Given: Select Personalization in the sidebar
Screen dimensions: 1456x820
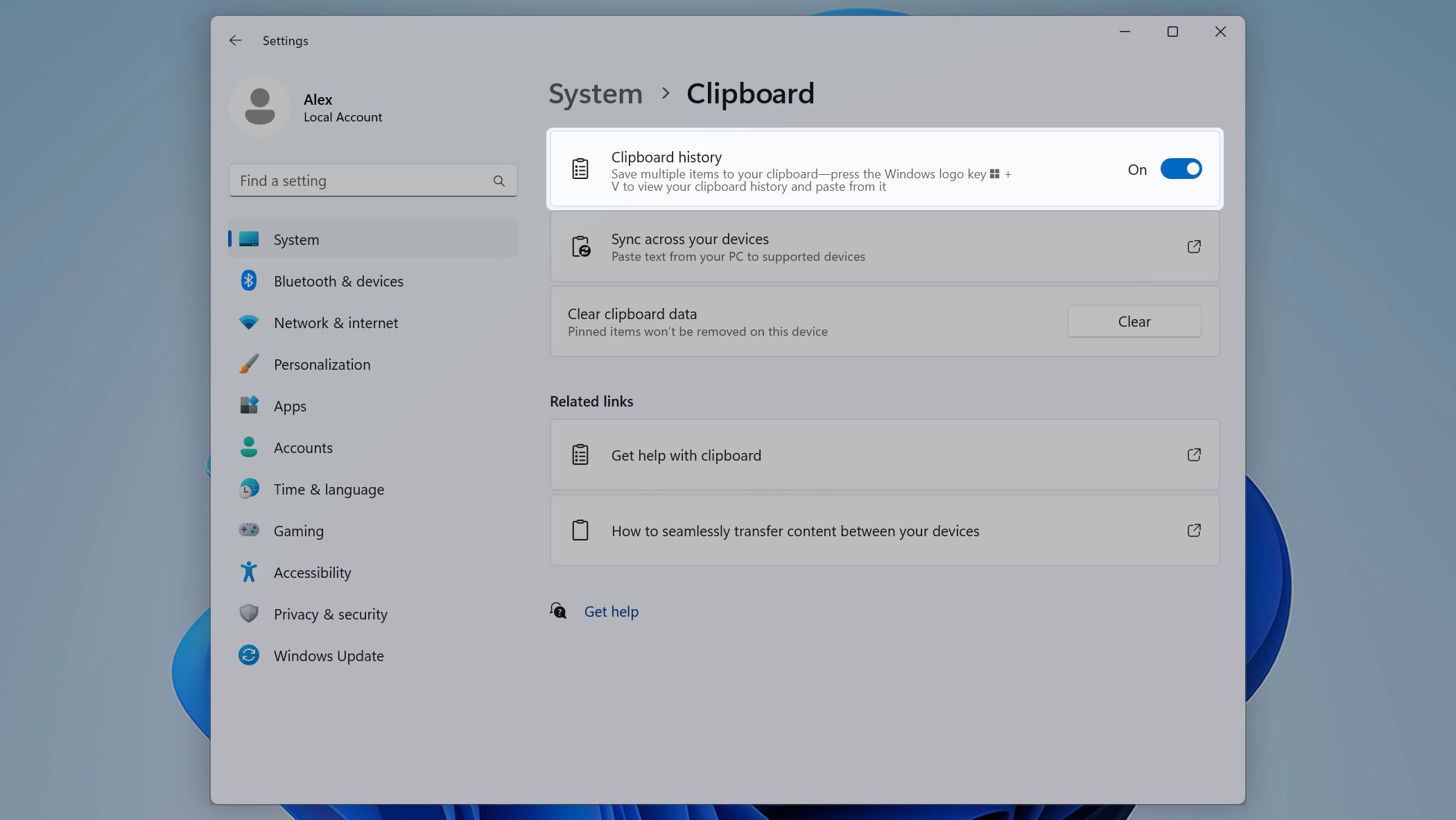Looking at the screenshot, I should [x=373, y=364].
